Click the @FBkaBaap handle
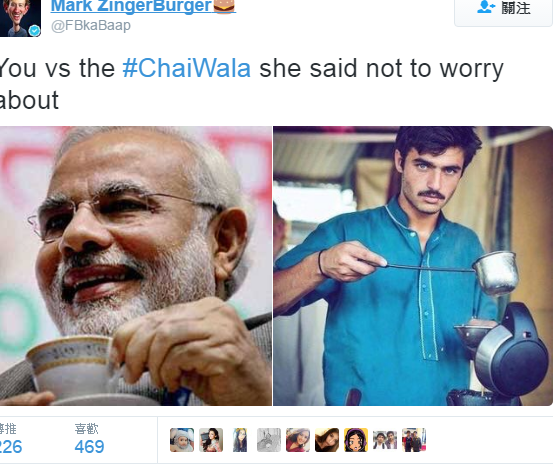Viewport: 553px width, 465px height. coord(91,26)
